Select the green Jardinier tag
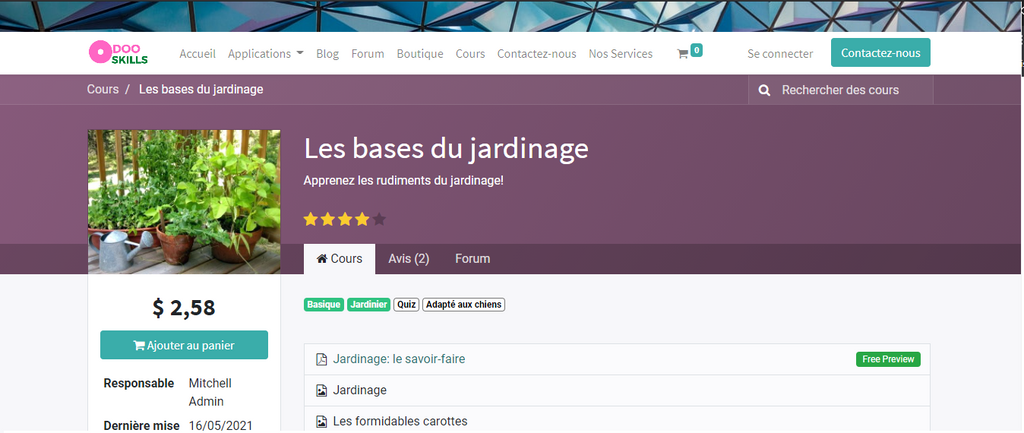This screenshot has width=1024, height=433. [368, 305]
